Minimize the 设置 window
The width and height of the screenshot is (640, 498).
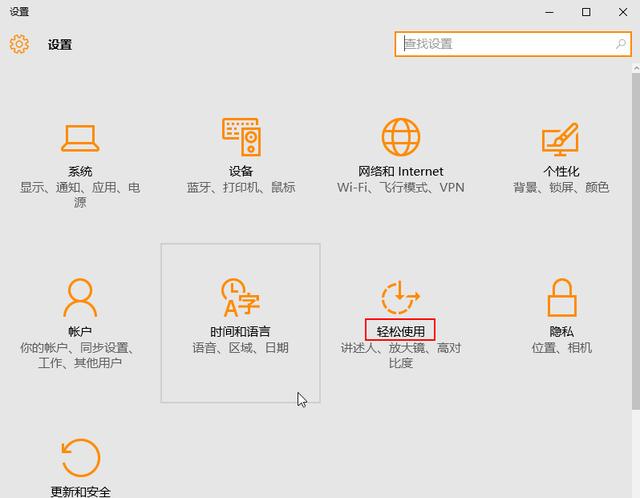[x=549, y=12]
